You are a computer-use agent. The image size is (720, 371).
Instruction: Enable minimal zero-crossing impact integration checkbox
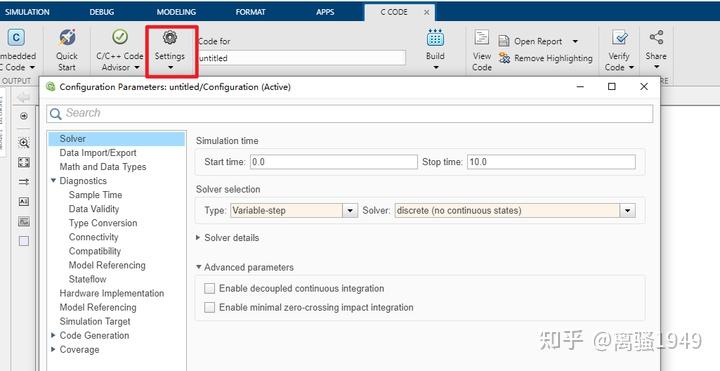pyautogui.click(x=209, y=307)
